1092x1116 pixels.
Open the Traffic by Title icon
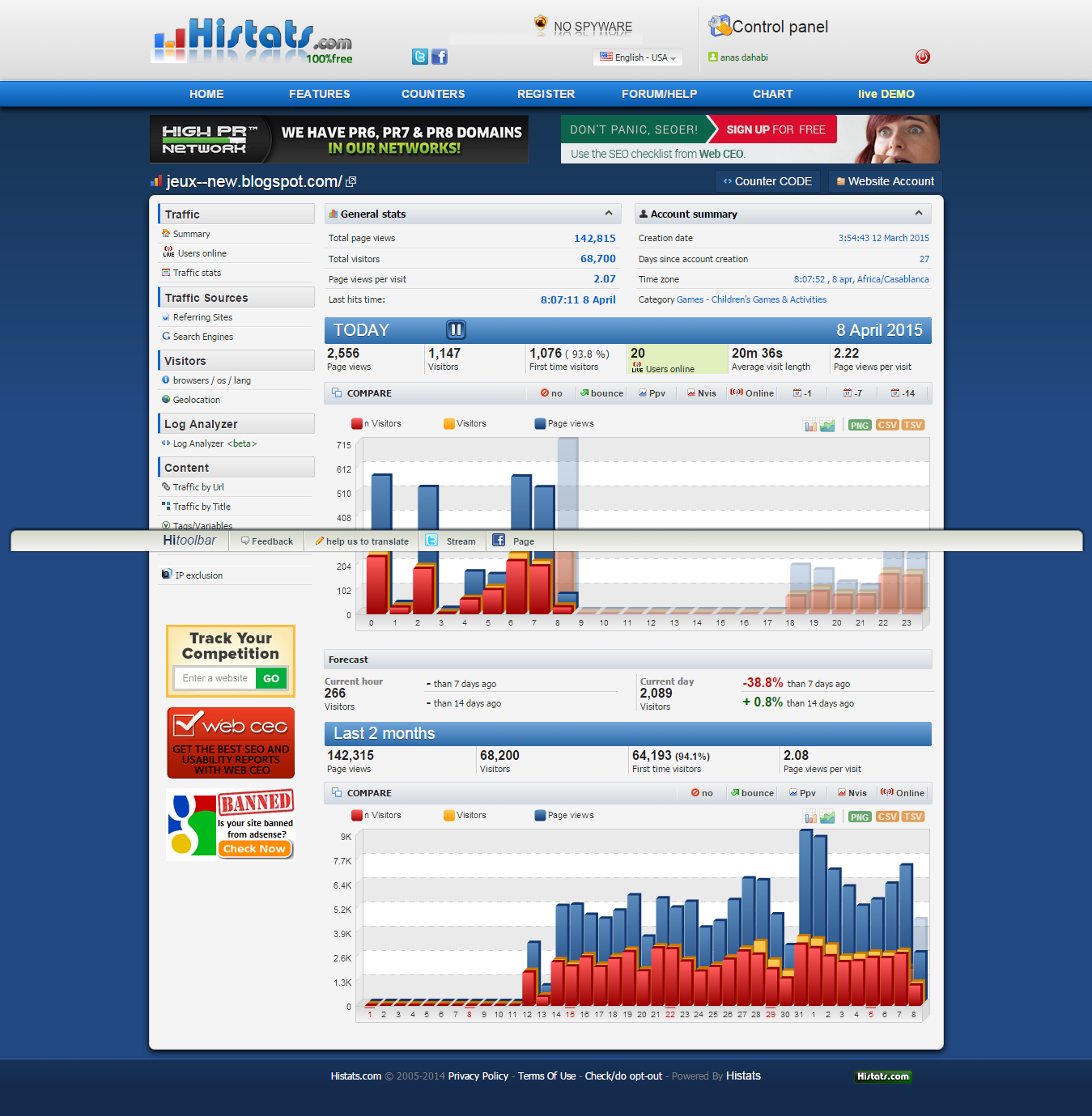(166, 507)
